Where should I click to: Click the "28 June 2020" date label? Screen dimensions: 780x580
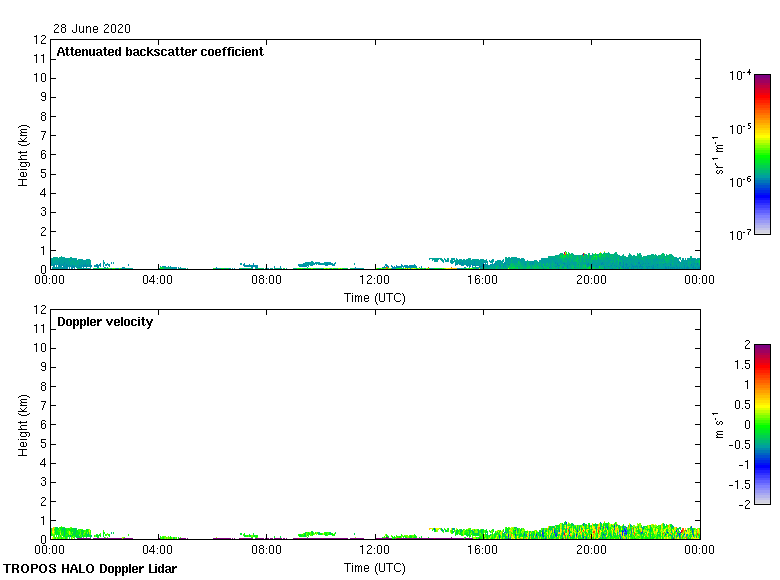pyautogui.click(x=92, y=29)
